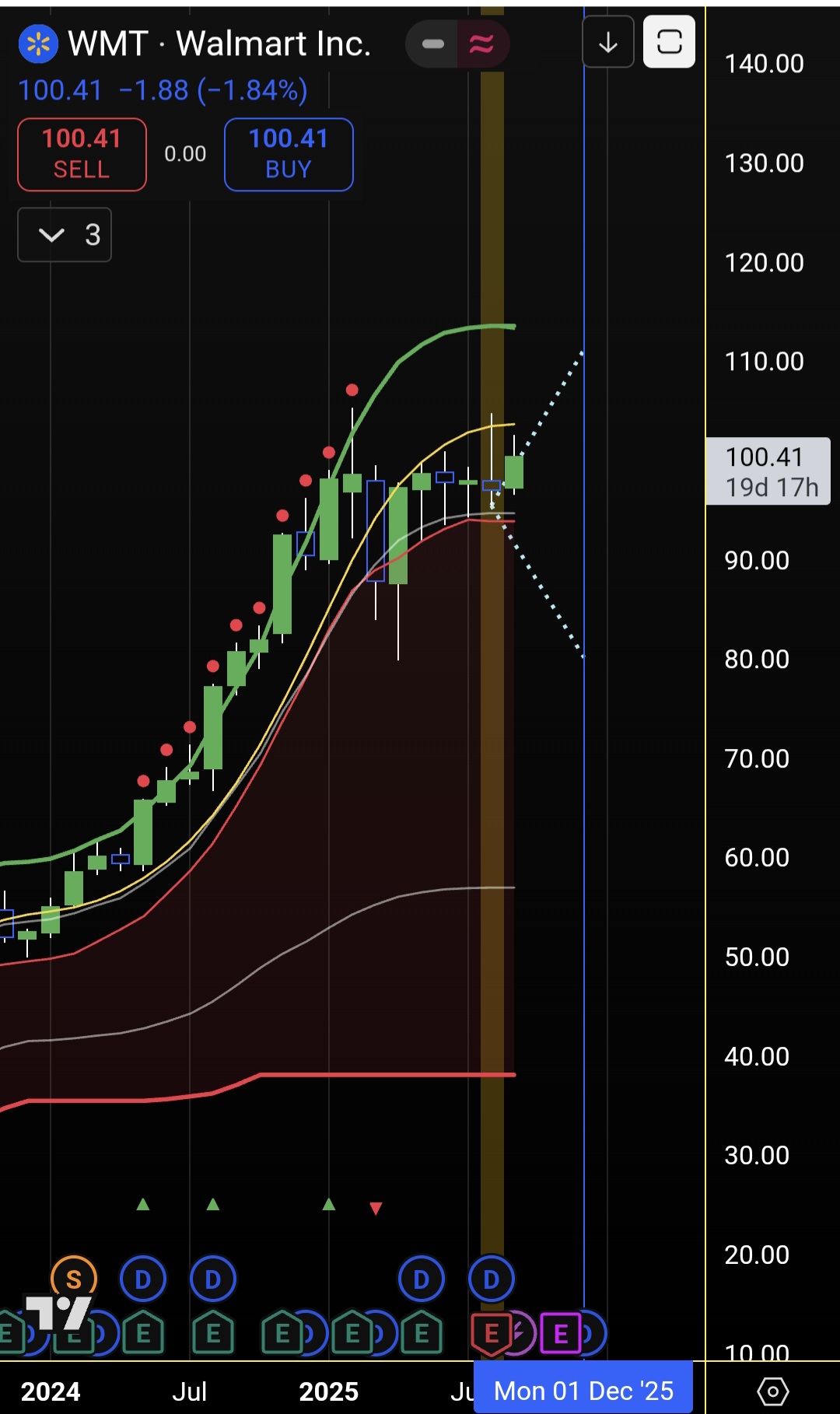Tap the latest green candle at 100.41
This screenshot has width=840, height=1414.
coord(514,471)
